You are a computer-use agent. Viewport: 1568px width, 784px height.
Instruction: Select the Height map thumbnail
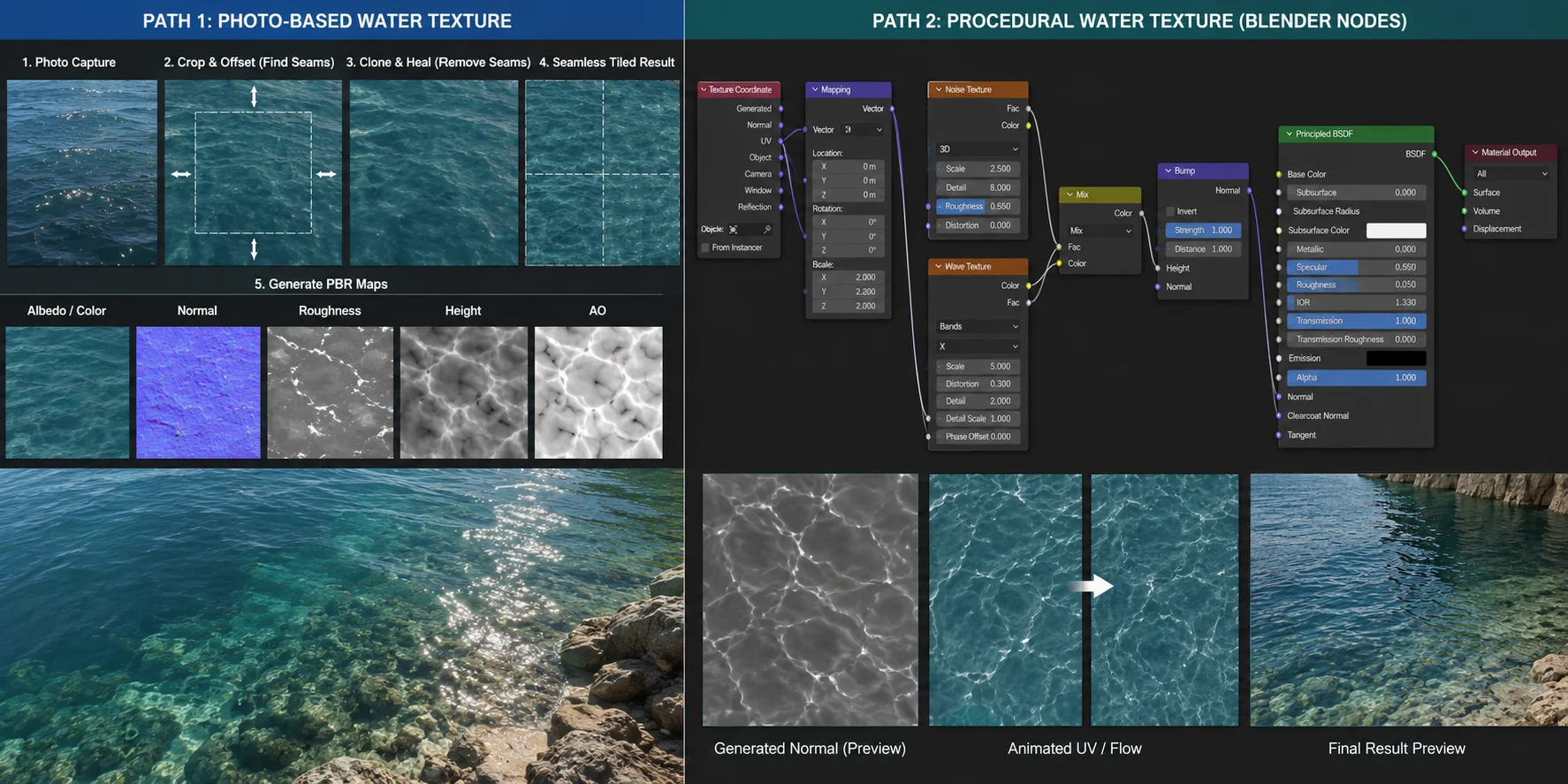point(464,392)
